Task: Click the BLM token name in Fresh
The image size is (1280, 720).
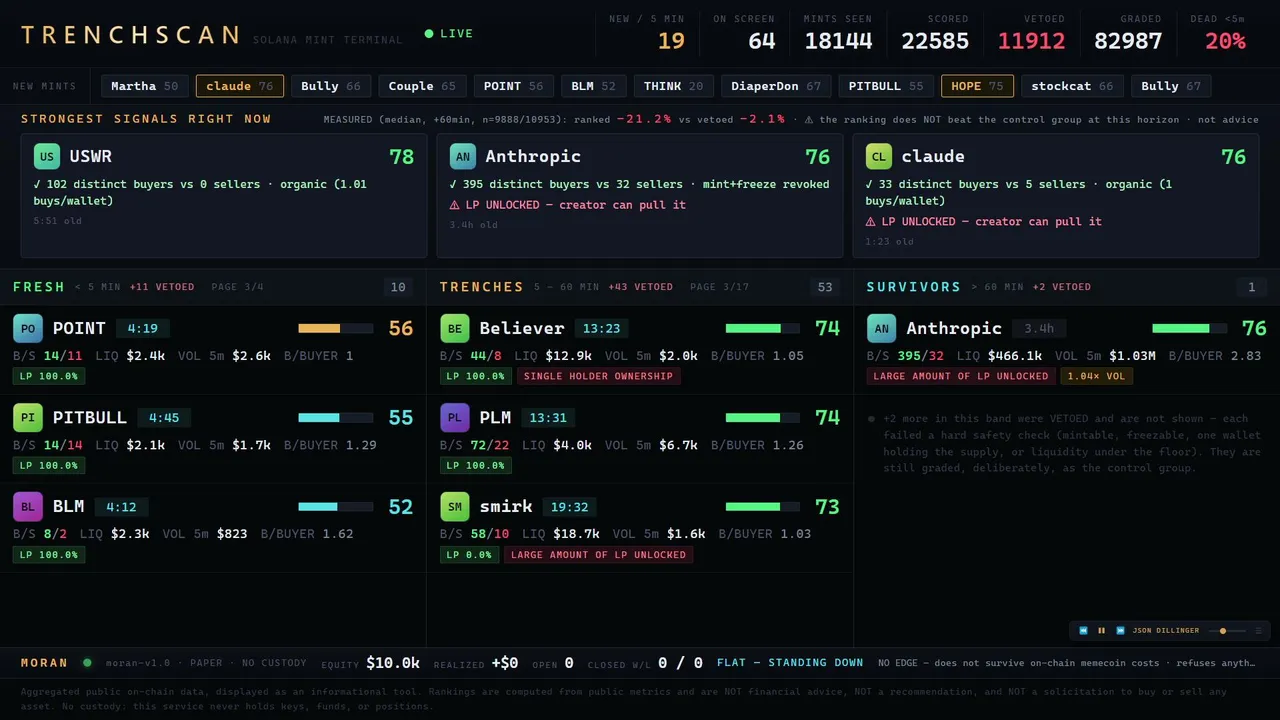Action: pyautogui.click(x=69, y=506)
